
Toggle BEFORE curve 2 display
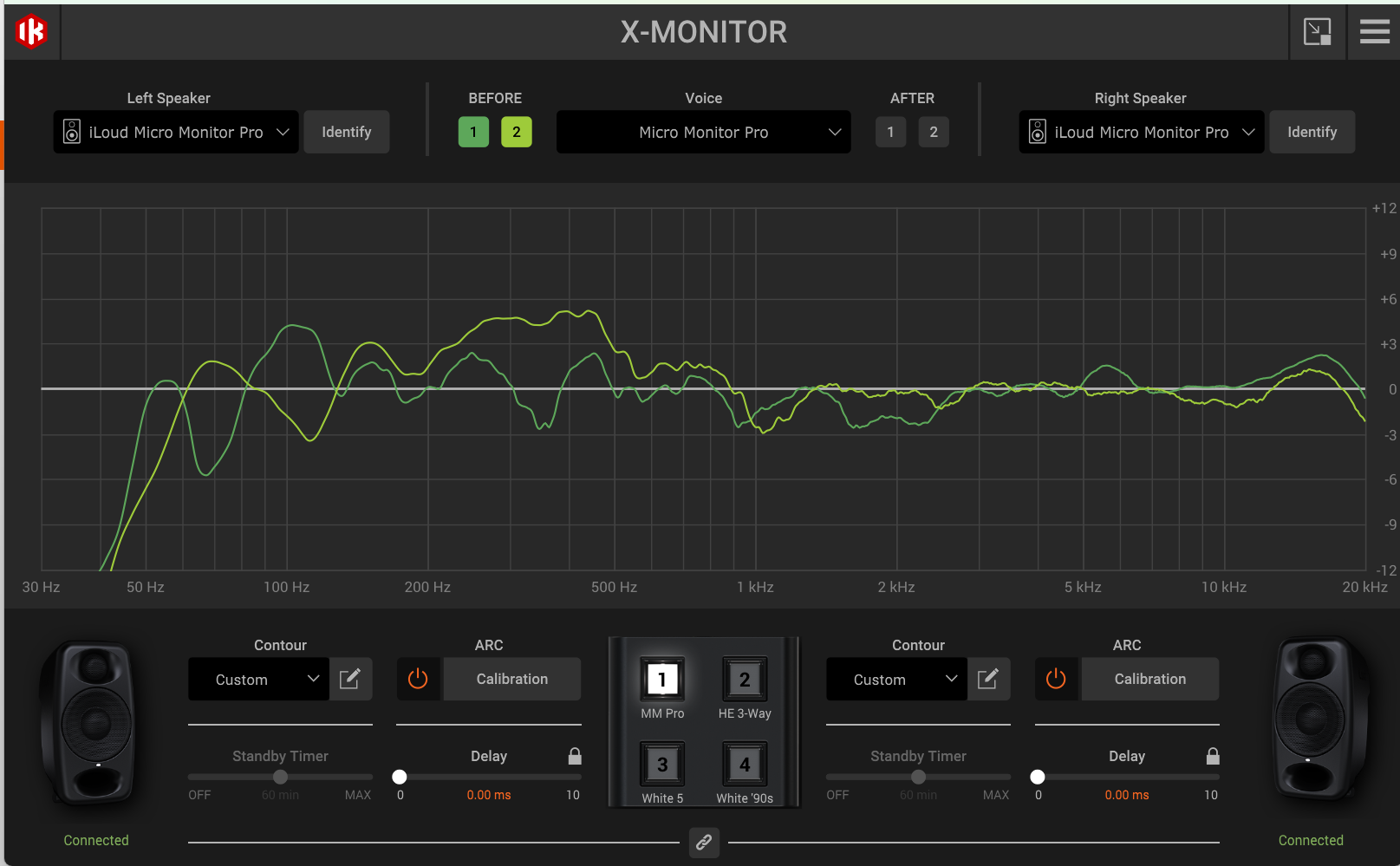pyautogui.click(x=516, y=132)
